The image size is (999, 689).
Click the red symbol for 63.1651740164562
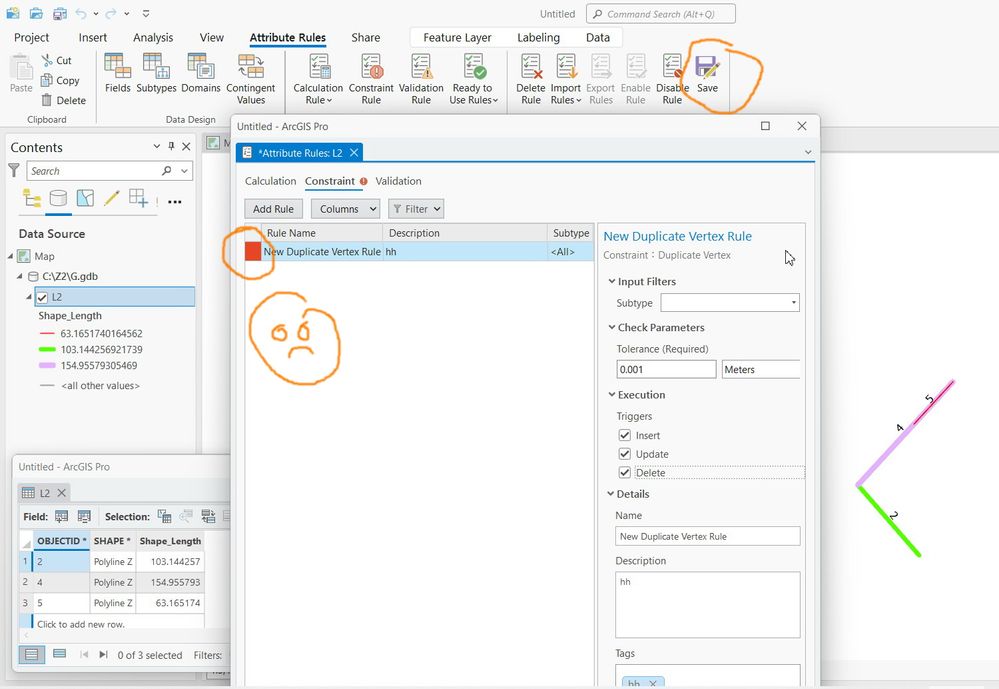47,333
